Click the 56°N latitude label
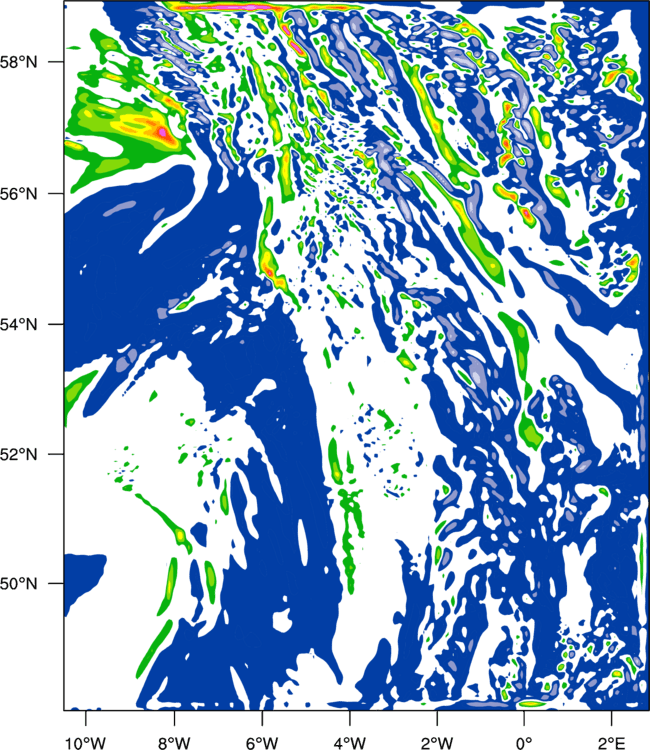The height and width of the screenshot is (750, 650). tap(19, 194)
